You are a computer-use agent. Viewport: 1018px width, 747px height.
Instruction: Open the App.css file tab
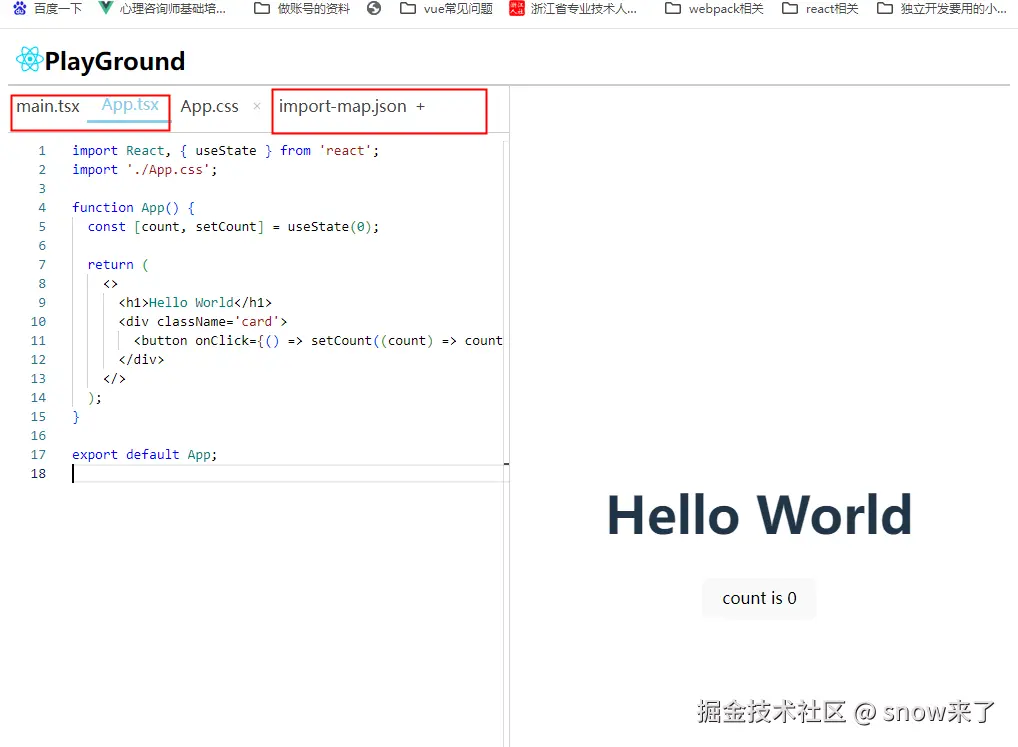pos(210,106)
